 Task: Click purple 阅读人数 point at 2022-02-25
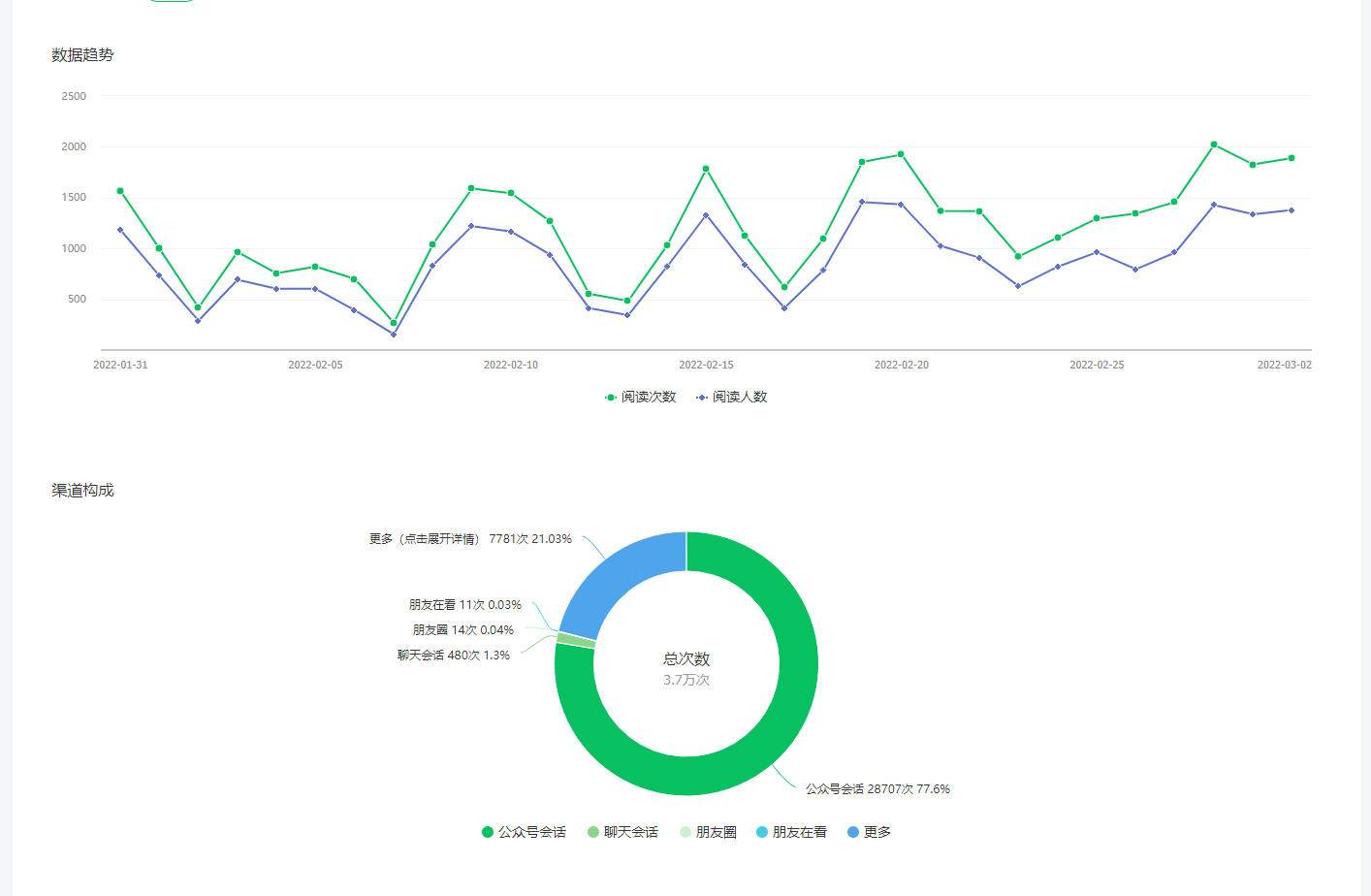click(1097, 252)
